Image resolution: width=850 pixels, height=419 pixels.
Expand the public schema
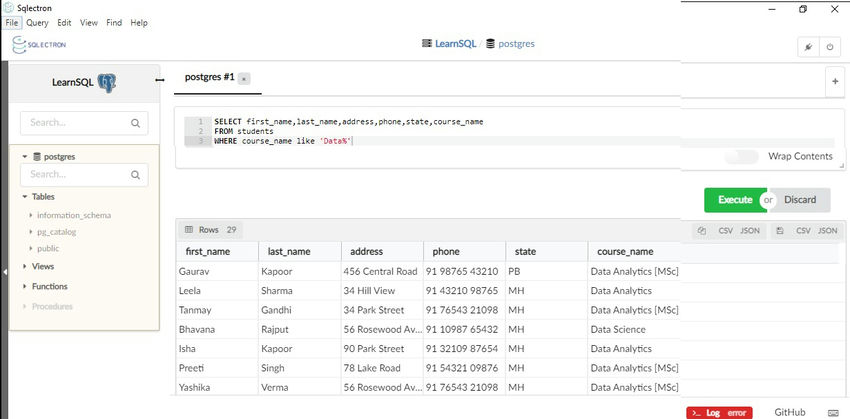tap(31, 248)
